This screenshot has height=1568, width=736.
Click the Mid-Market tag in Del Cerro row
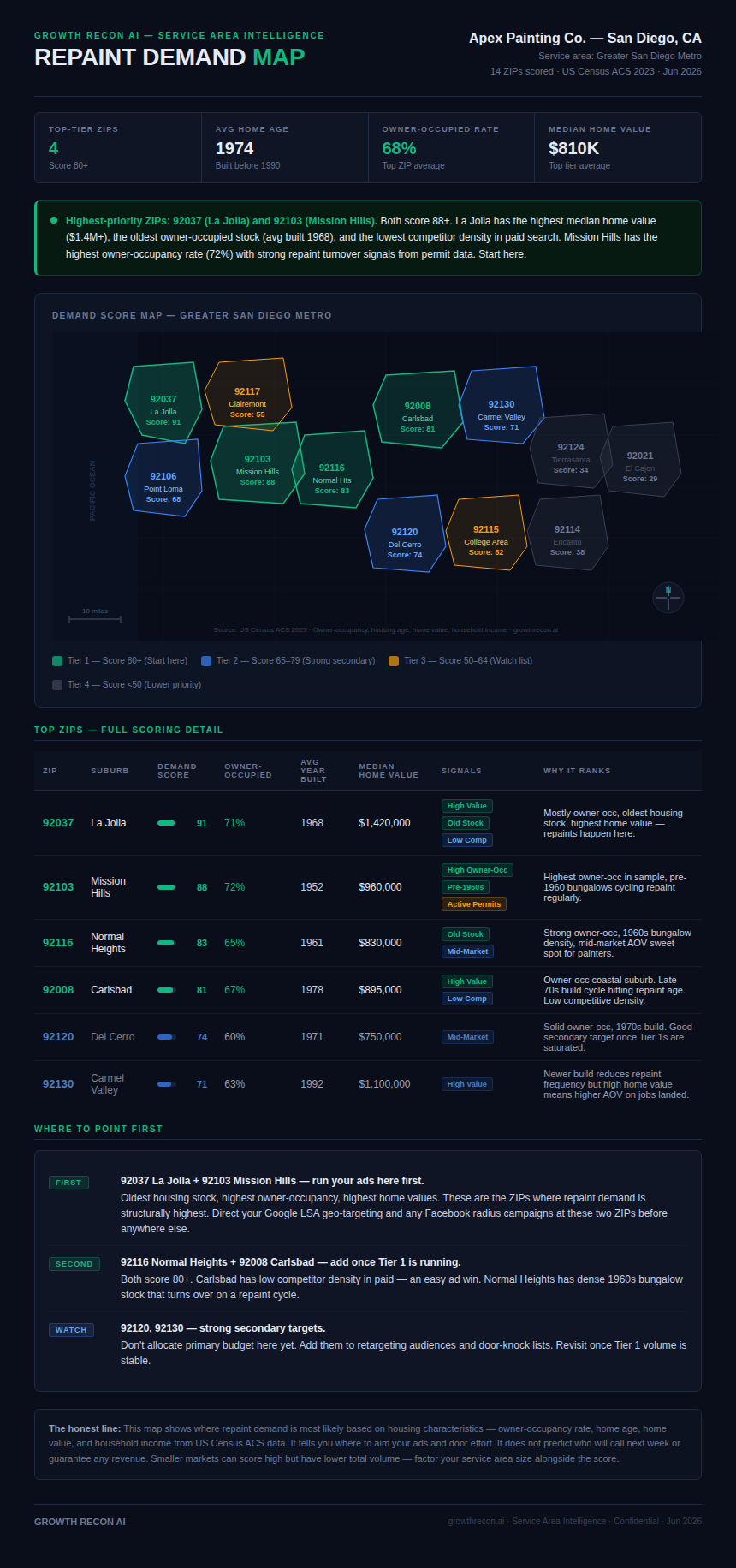tap(468, 1037)
